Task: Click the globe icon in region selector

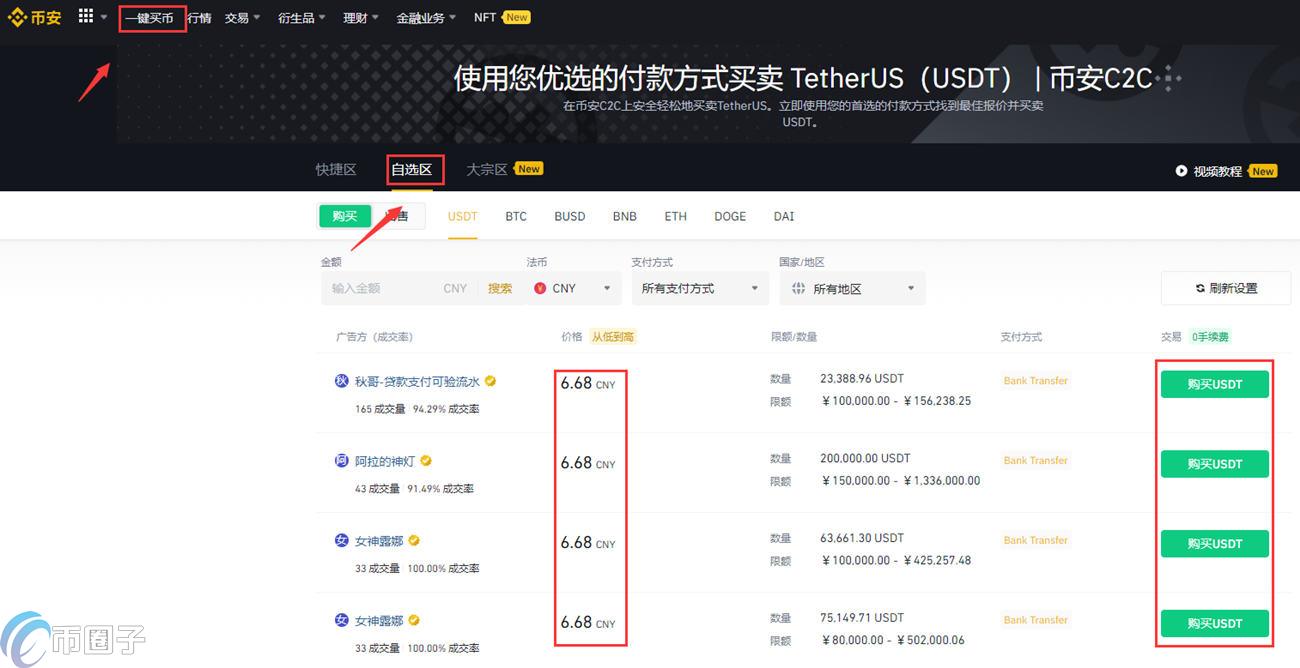Action: coord(798,288)
